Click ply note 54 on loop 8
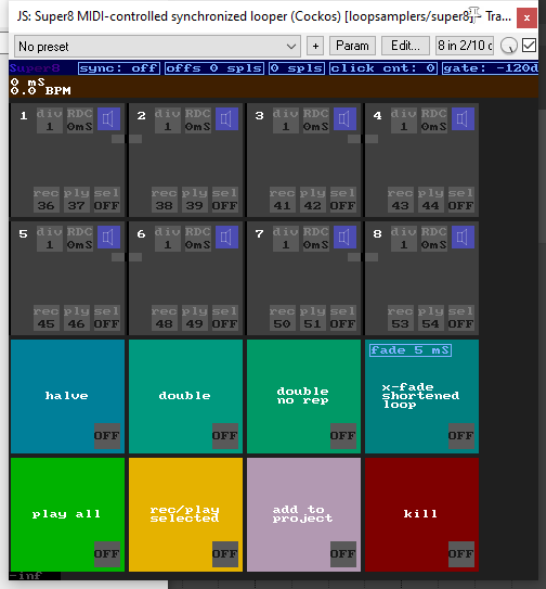 431,318
